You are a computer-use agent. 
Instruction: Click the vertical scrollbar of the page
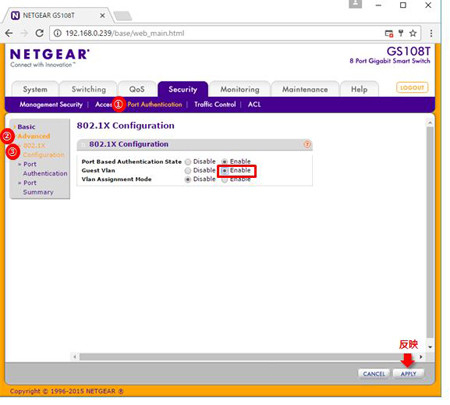(430, 232)
